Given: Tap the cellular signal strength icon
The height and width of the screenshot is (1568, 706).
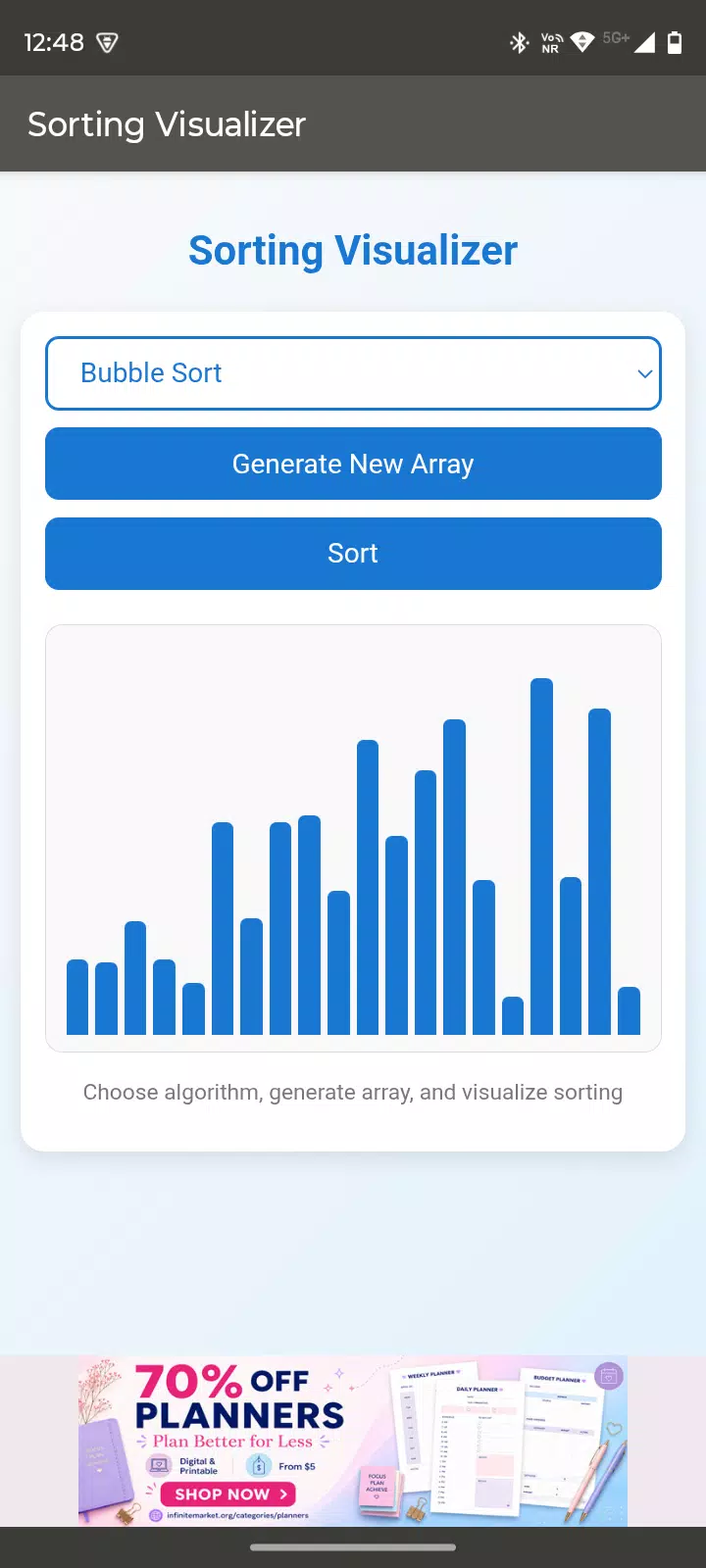Looking at the screenshot, I should (644, 42).
